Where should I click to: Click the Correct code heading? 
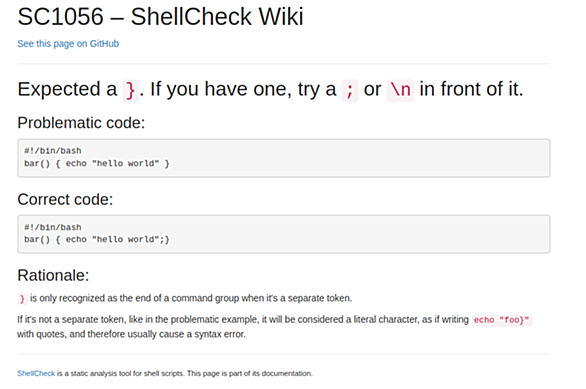coord(65,199)
